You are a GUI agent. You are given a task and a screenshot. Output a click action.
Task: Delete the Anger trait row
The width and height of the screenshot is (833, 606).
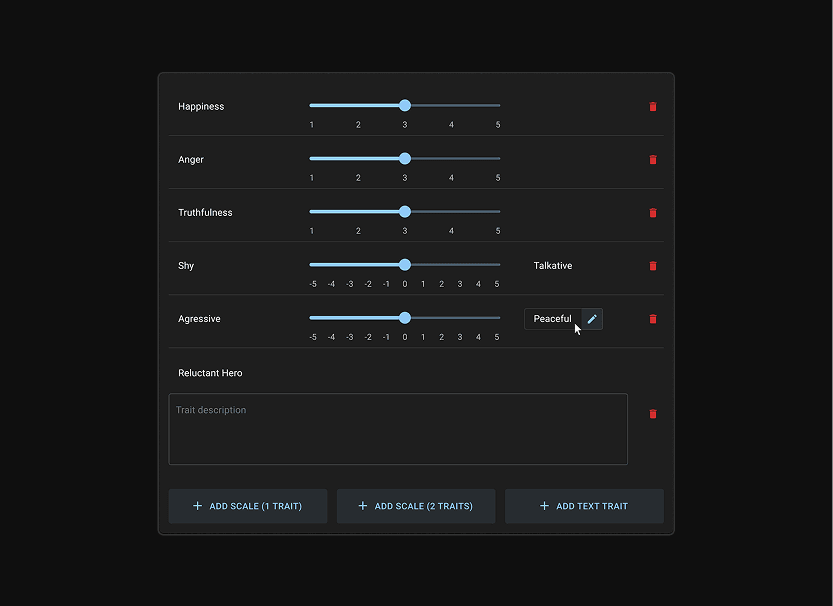(x=653, y=160)
